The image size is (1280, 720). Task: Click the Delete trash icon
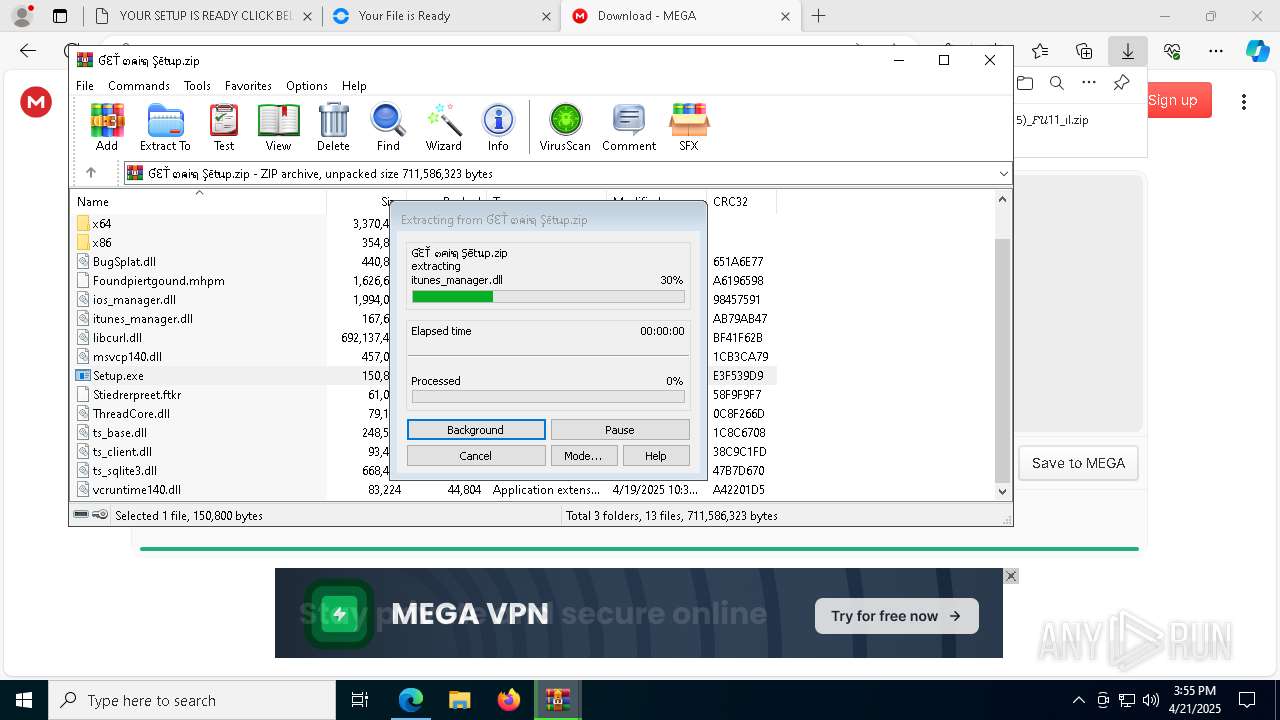click(x=333, y=127)
